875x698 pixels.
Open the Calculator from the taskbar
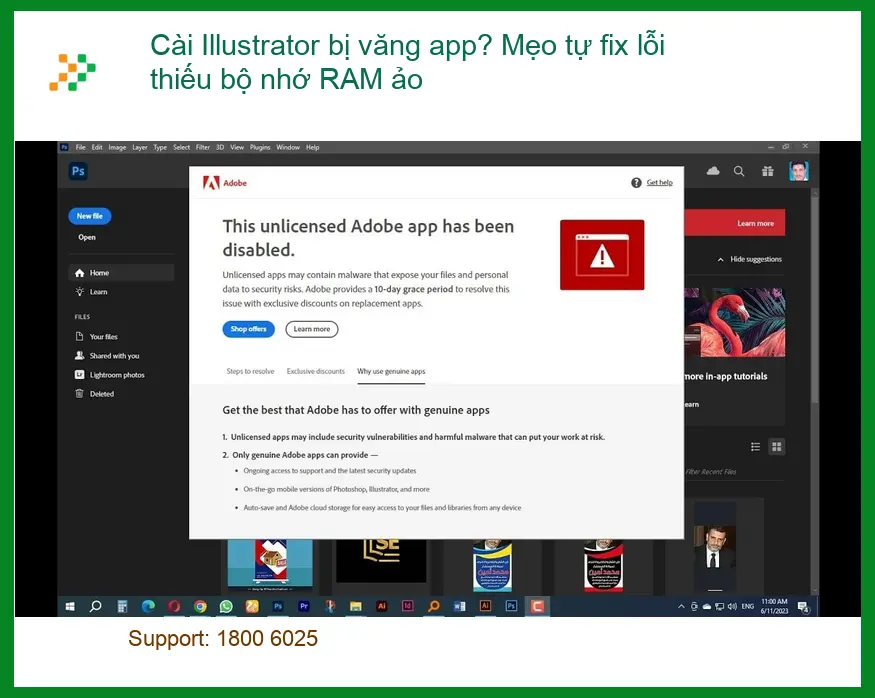pos(122,606)
